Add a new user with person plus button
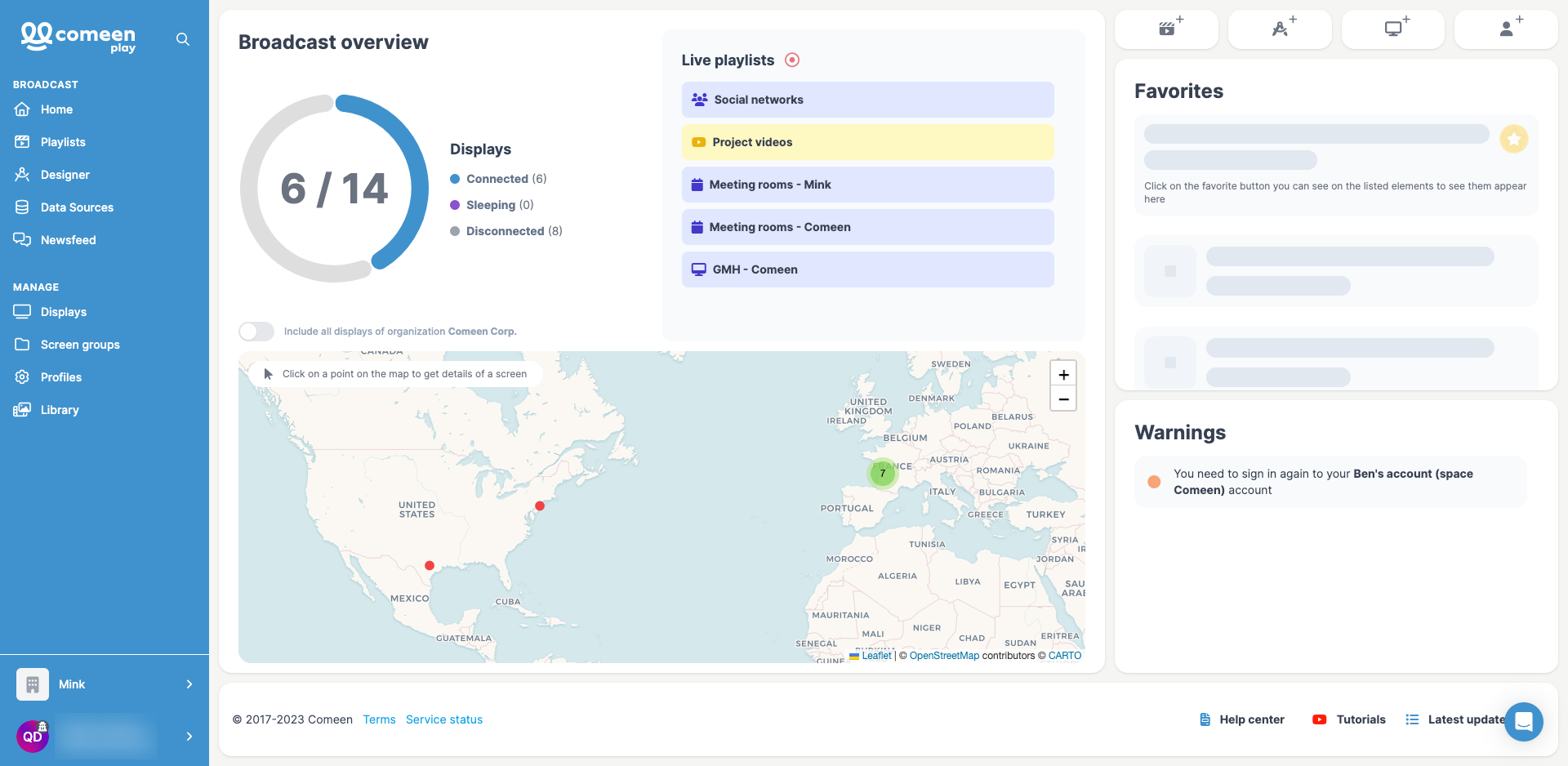This screenshot has width=1568, height=766. (1507, 29)
